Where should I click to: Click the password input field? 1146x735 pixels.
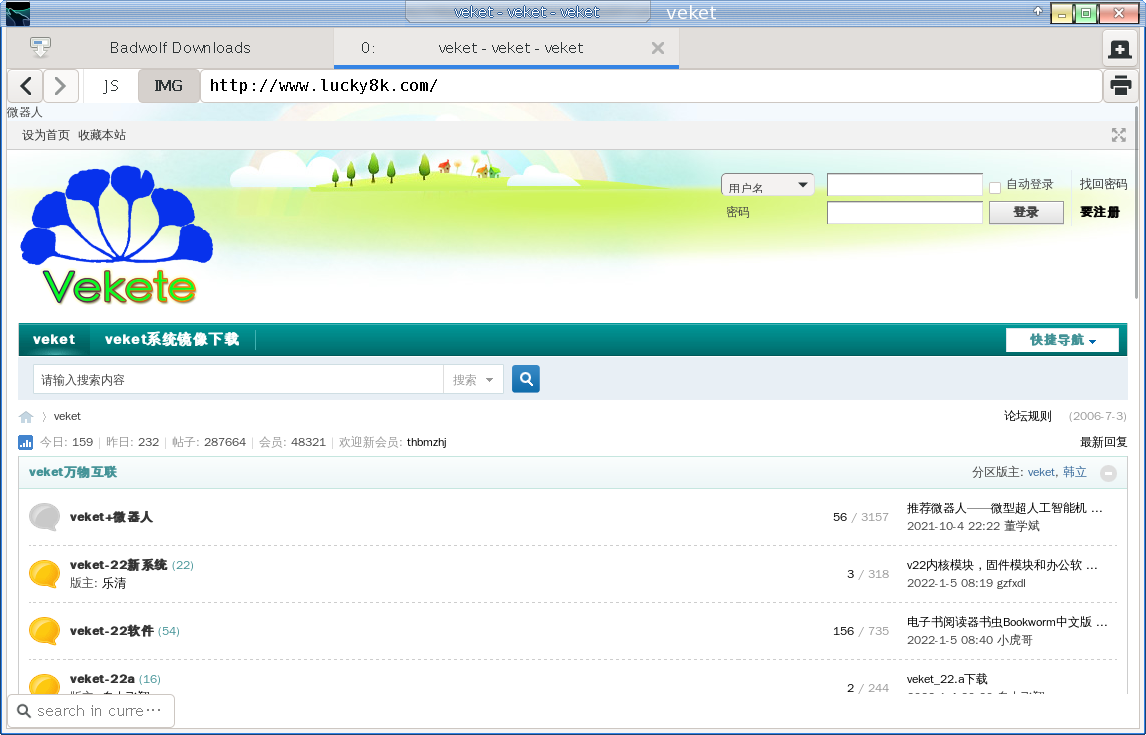[905, 213]
